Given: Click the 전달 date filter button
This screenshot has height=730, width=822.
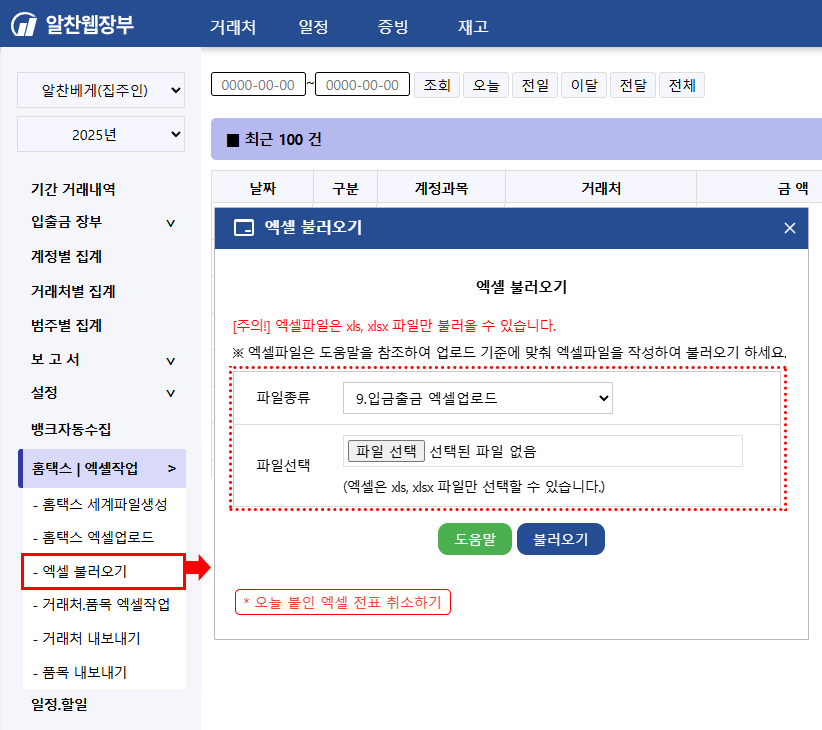Looking at the screenshot, I should point(633,85).
